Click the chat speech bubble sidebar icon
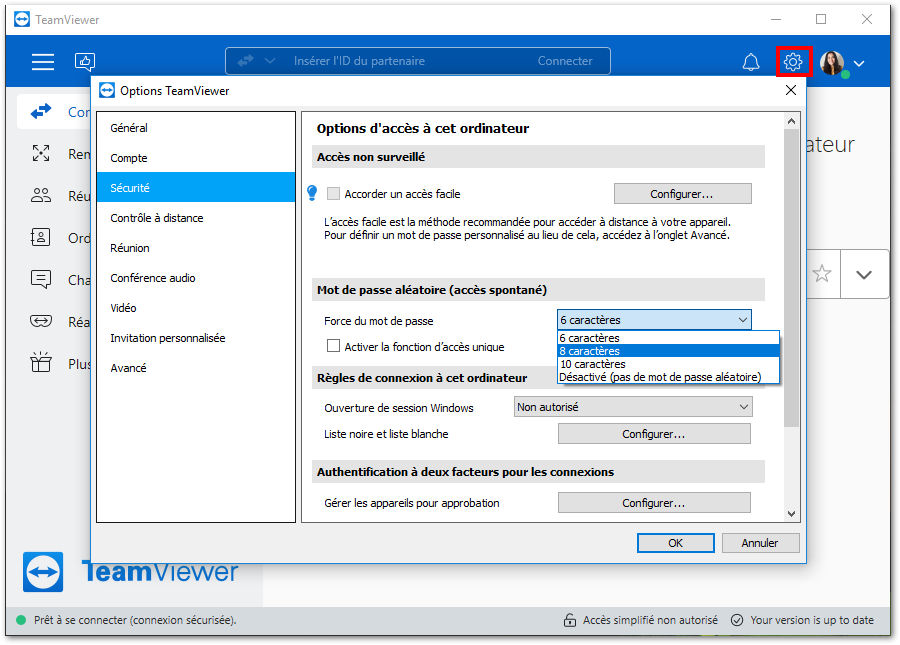The height and width of the screenshot is (645, 900). (x=41, y=280)
